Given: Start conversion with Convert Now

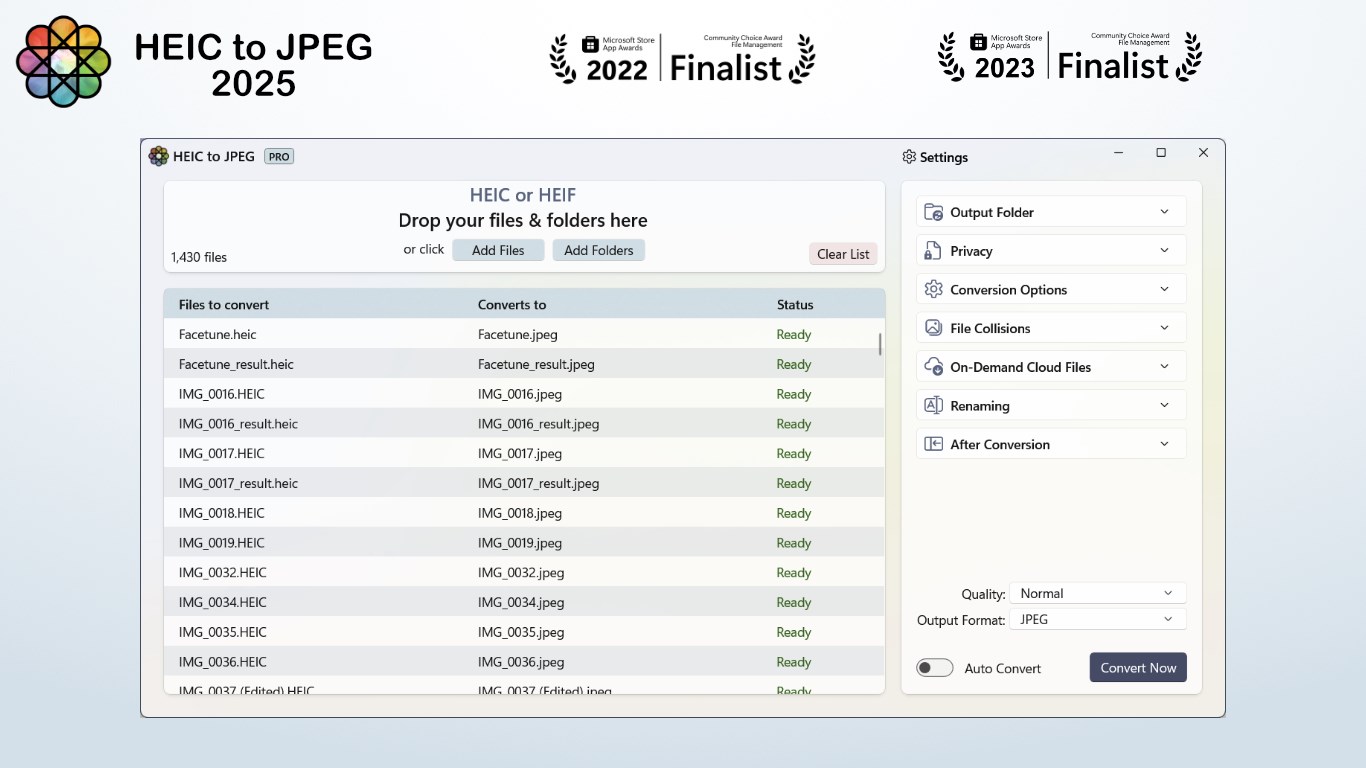Looking at the screenshot, I should pos(1138,668).
